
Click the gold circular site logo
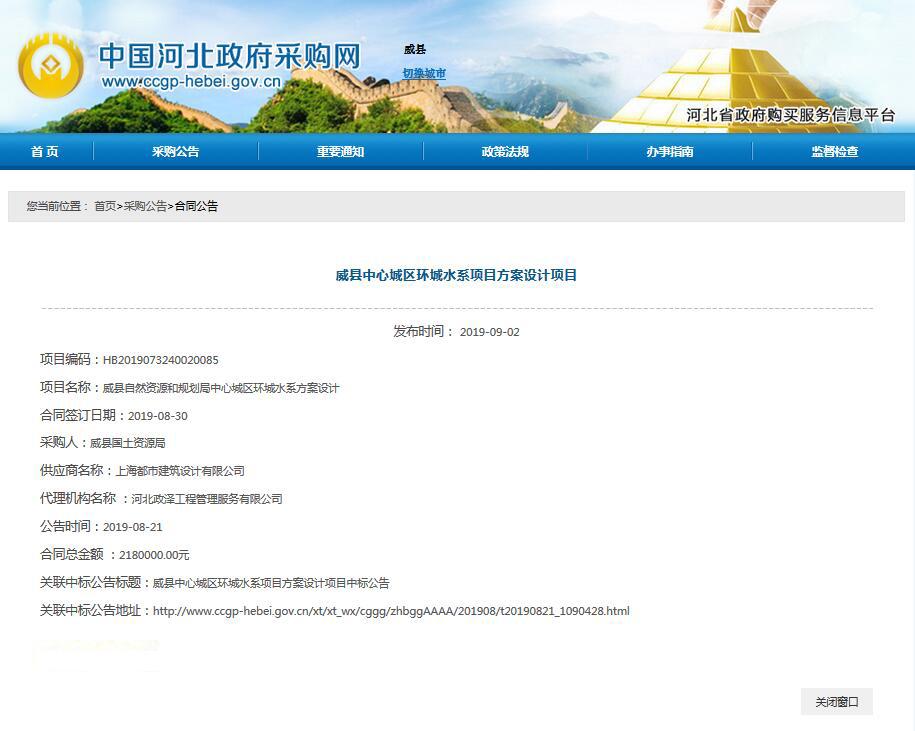(x=50, y=66)
